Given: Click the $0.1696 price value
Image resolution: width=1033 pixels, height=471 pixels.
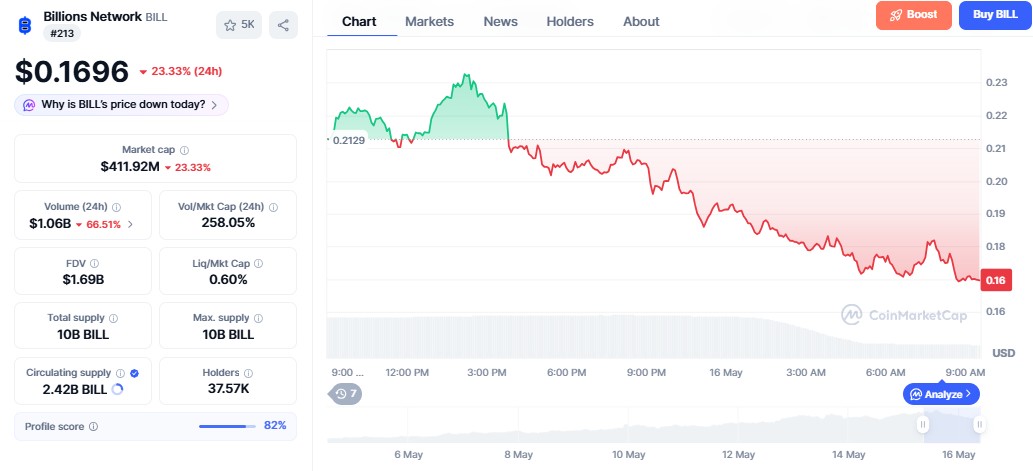Looking at the screenshot, I should tap(72, 71).
